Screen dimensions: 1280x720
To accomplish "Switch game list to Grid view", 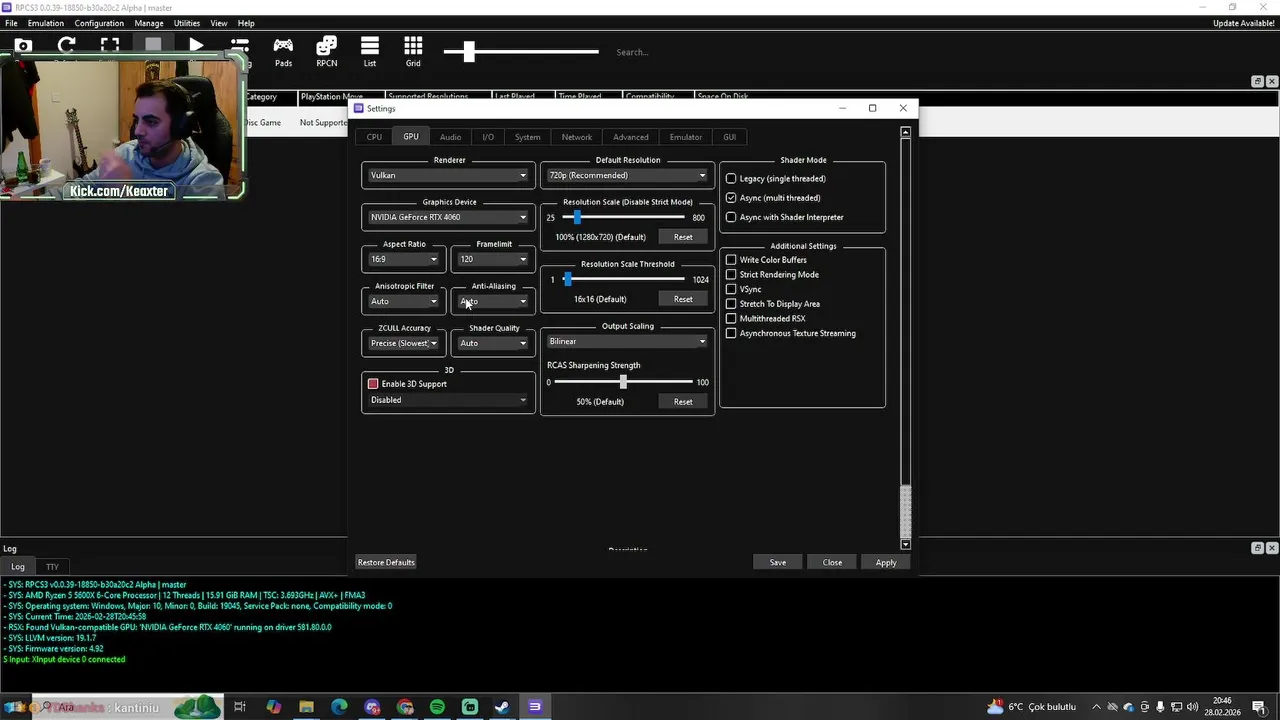I will pyautogui.click(x=413, y=52).
